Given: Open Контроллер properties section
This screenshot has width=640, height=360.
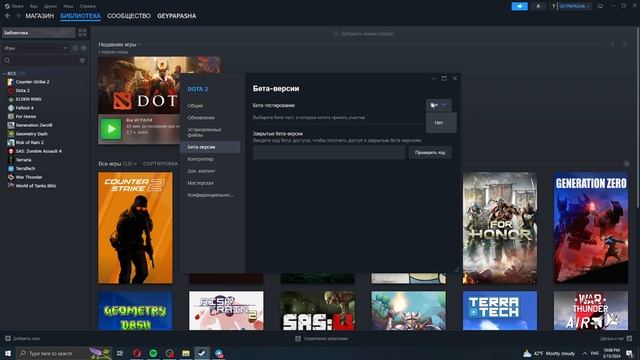Looking at the screenshot, I should pyautogui.click(x=200, y=159).
